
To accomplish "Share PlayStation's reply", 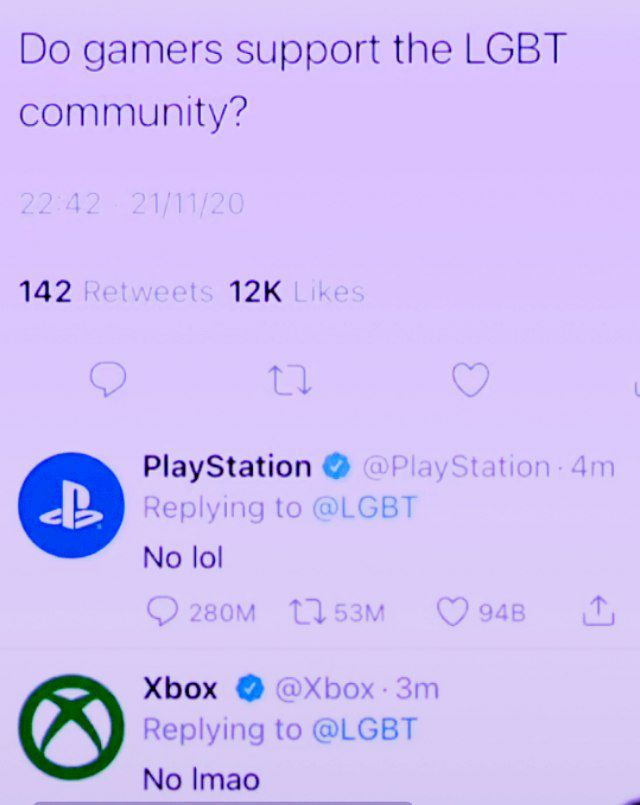I will (598, 611).
